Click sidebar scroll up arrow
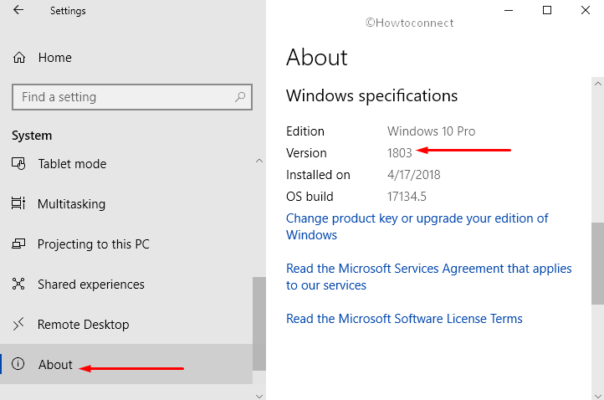The height and width of the screenshot is (400, 604). tap(259, 161)
